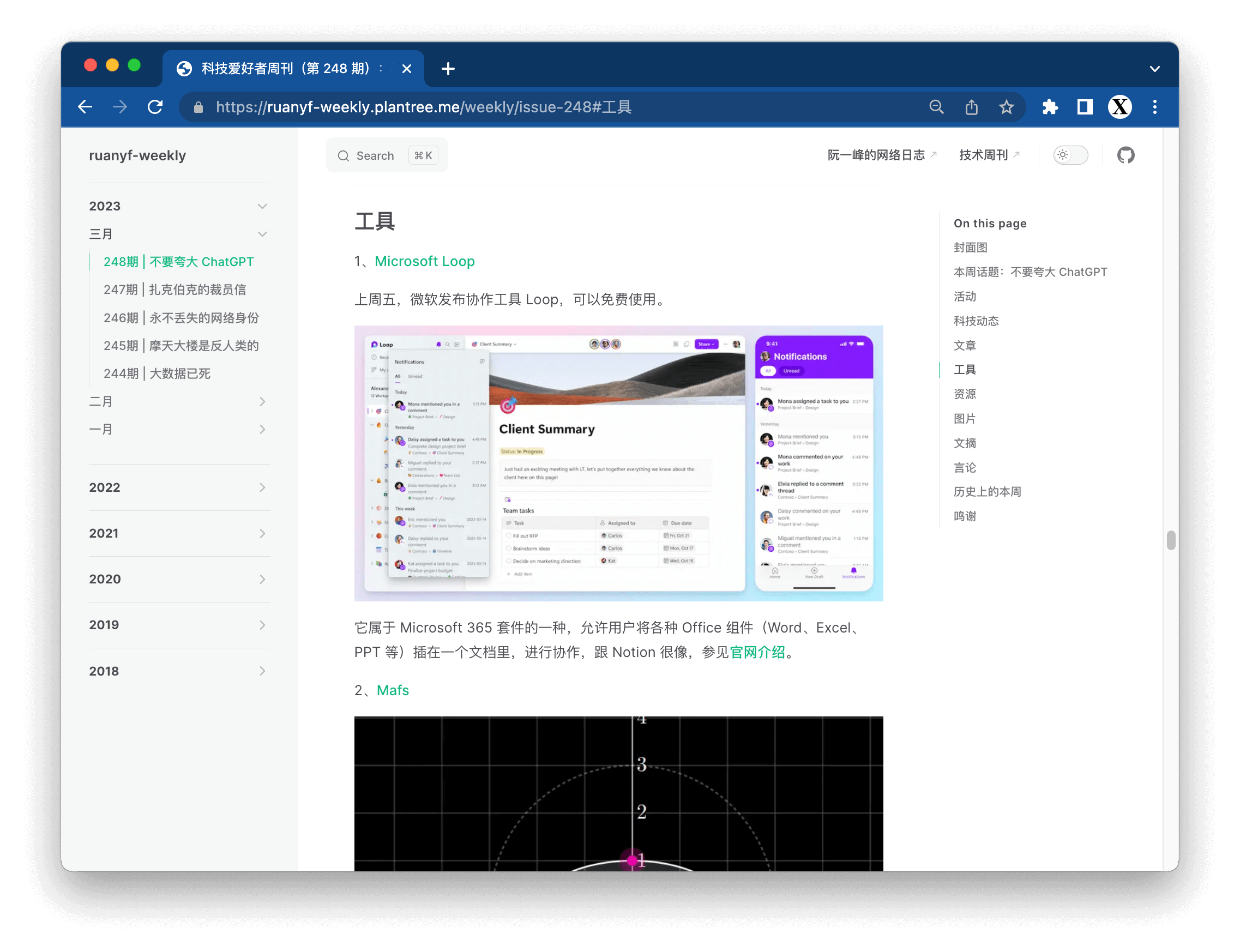Open the tab search dropdown arrow

1154,69
